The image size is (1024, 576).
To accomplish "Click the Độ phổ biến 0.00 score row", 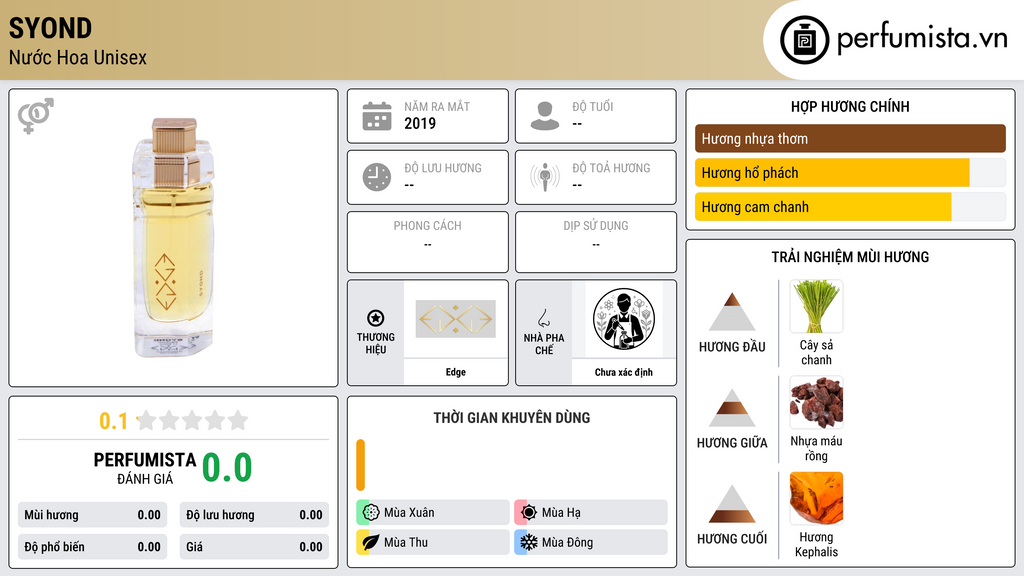I will pos(93,547).
